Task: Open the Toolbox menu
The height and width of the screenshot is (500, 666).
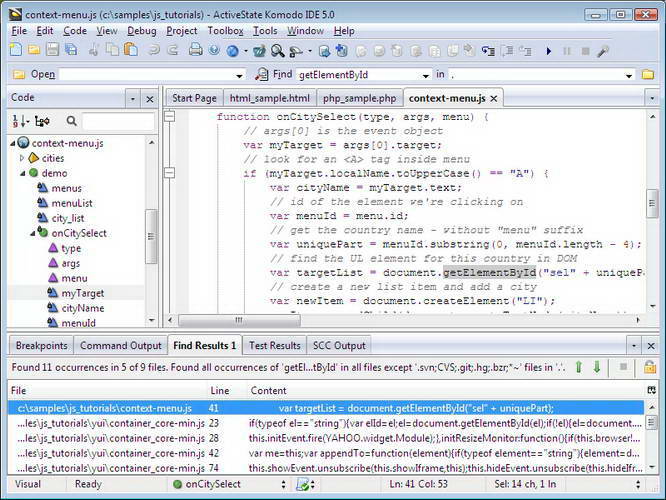Action: tap(225, 31)
